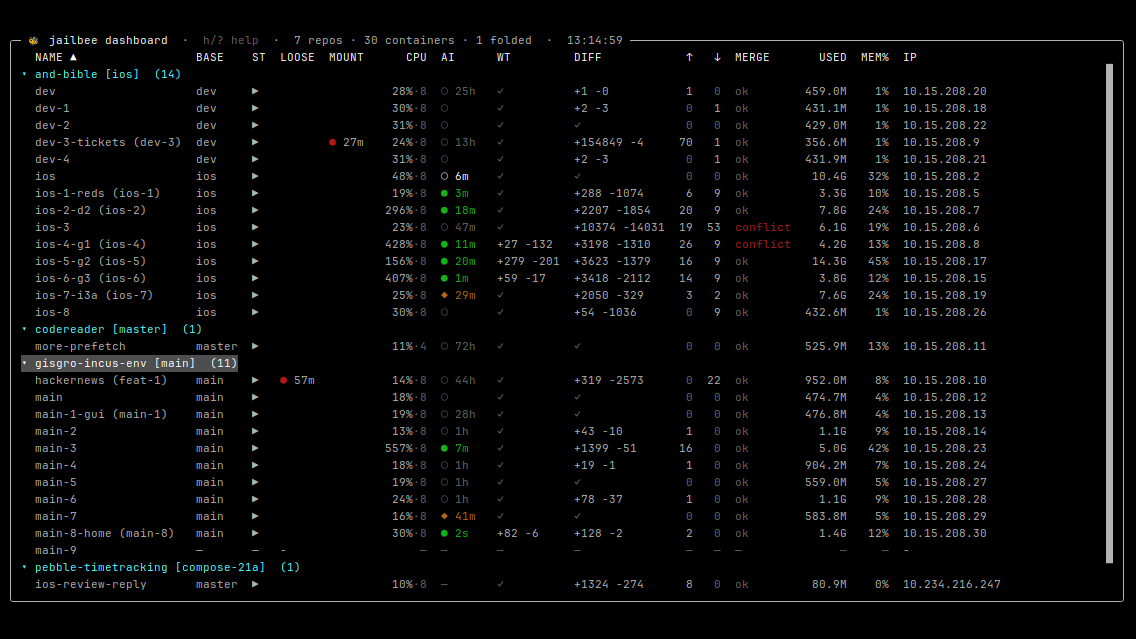The image size is (1136, 639).
Task: Open the h/? help hint
Action: (x=230, y=41)
